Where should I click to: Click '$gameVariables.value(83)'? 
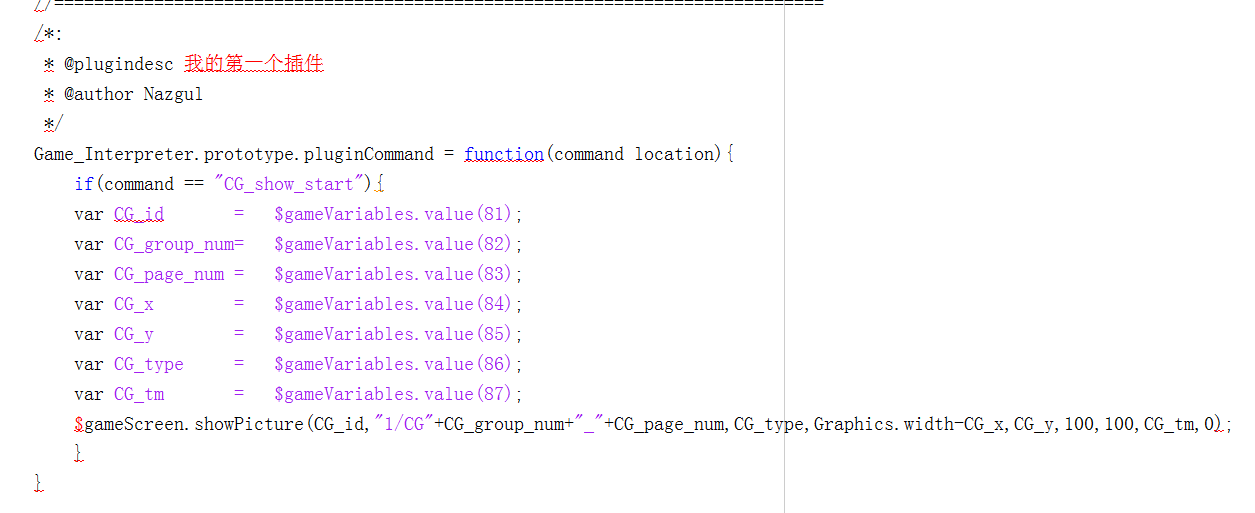pyautogui.click(x=394, y=274)
